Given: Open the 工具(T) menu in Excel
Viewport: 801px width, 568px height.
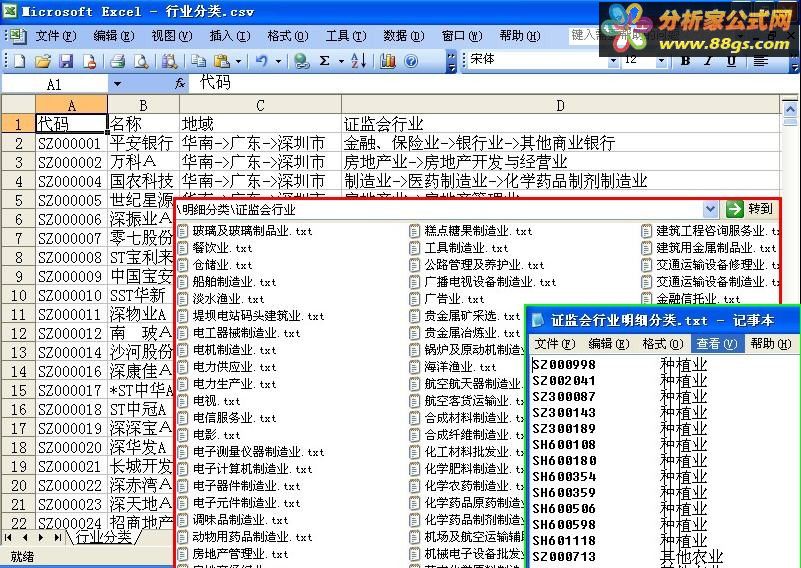Looking at the screenshot, I should 346,36.
